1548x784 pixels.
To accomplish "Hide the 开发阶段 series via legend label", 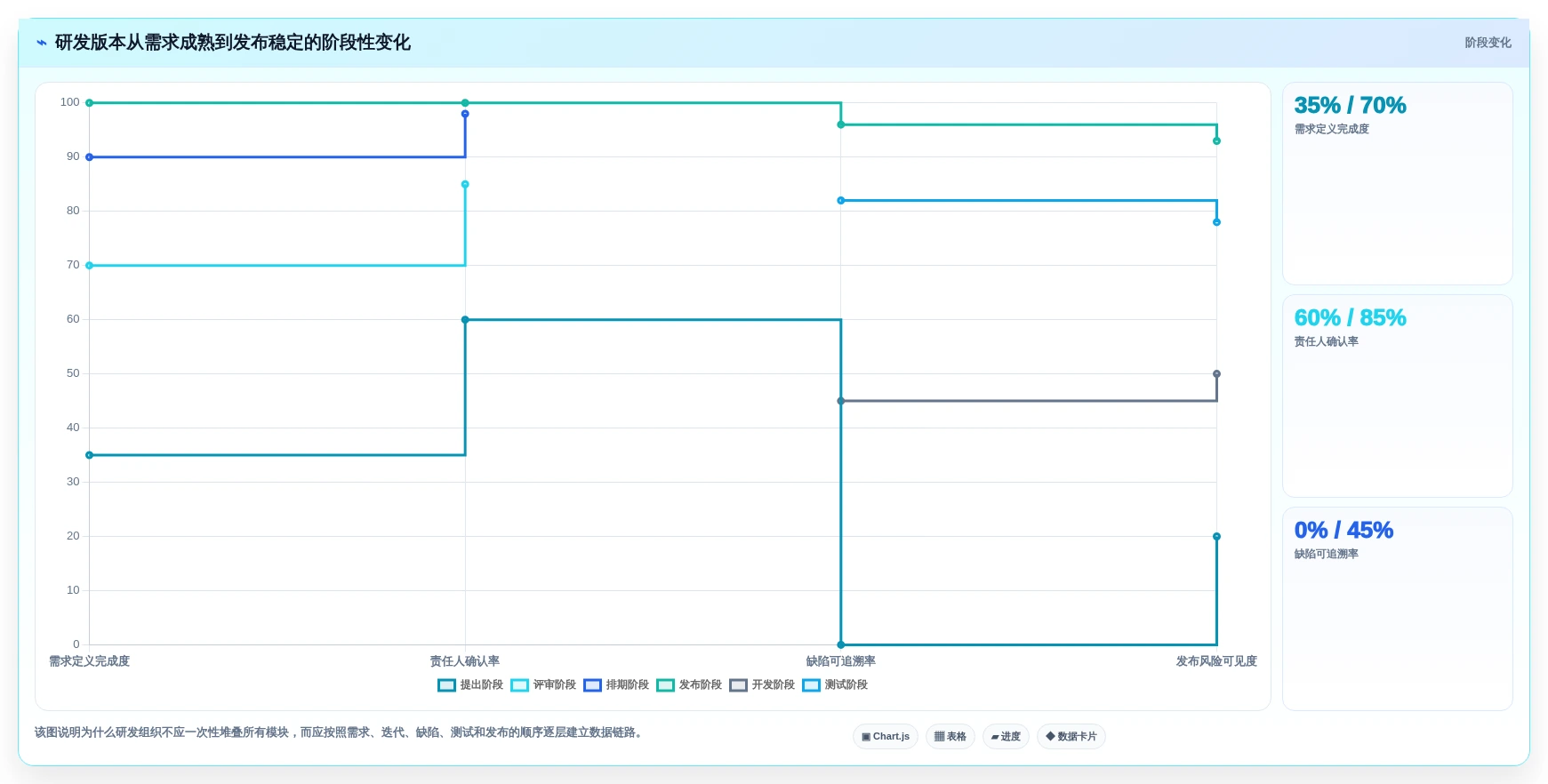I will pyautogui.click(x=774, y=685).
